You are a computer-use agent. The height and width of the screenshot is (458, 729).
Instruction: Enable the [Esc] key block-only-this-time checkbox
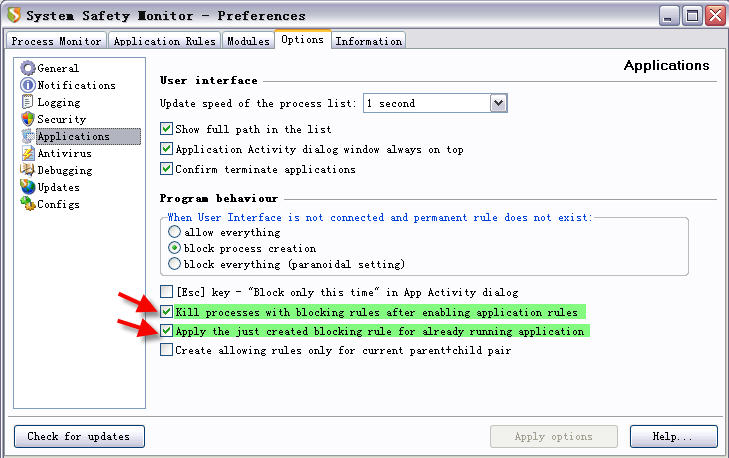point(166,292)
